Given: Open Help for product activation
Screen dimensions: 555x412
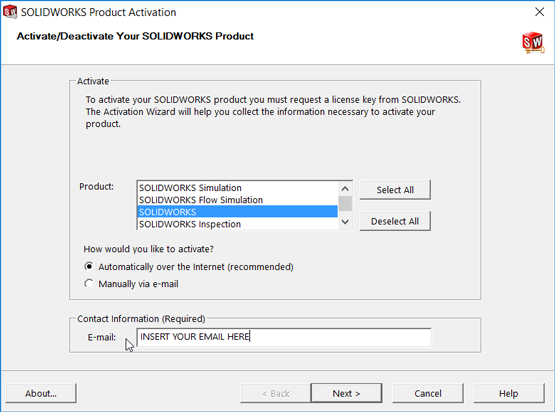Looking at the screenshot, I should (509, 393).
